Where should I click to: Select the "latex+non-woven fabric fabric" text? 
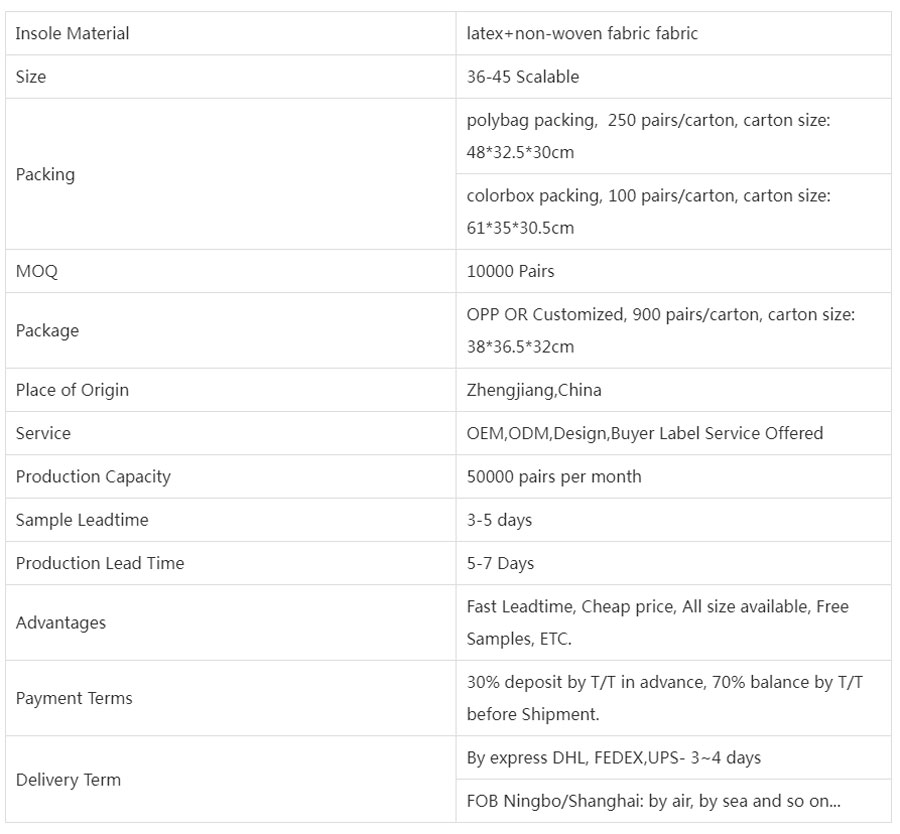pos(582,34)
